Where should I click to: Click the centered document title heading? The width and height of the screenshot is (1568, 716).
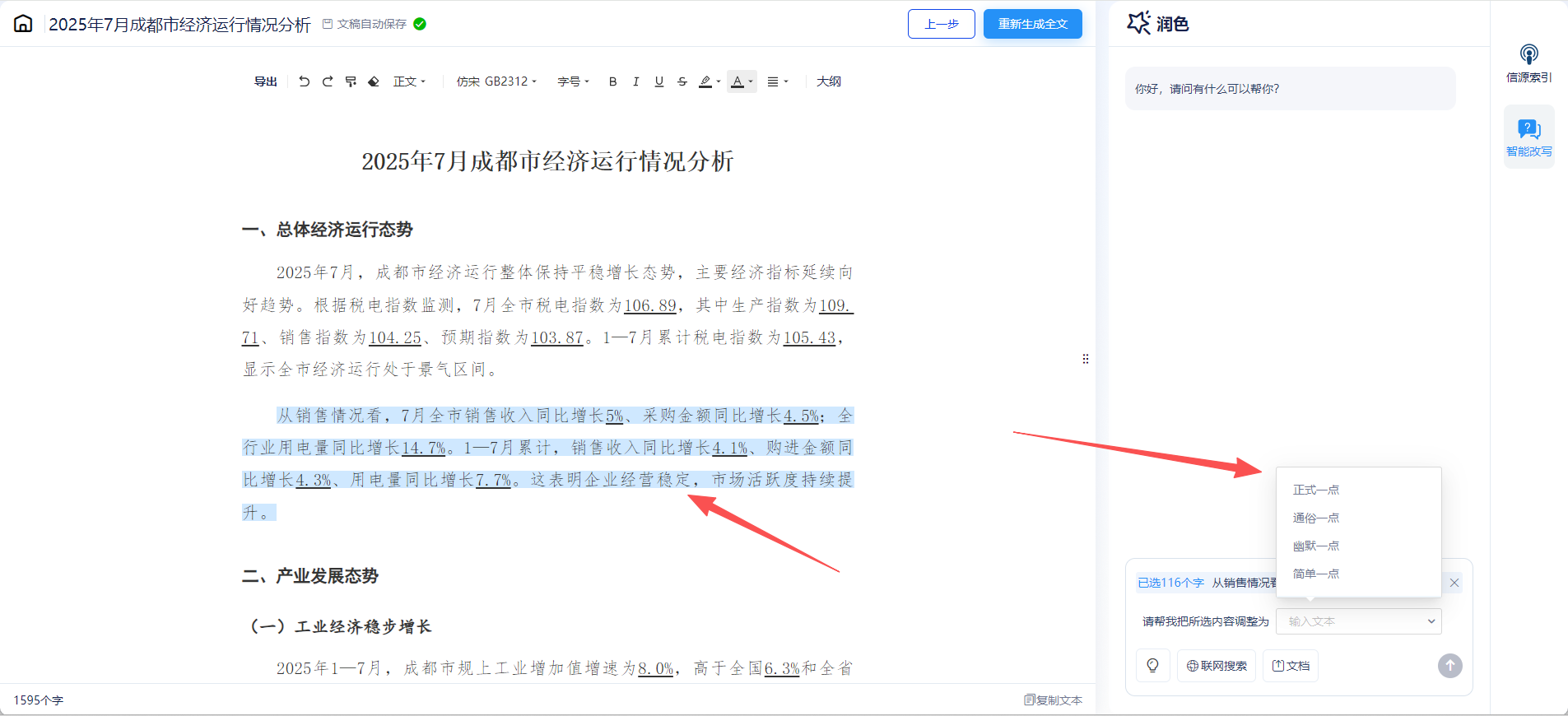click(547, 161)
